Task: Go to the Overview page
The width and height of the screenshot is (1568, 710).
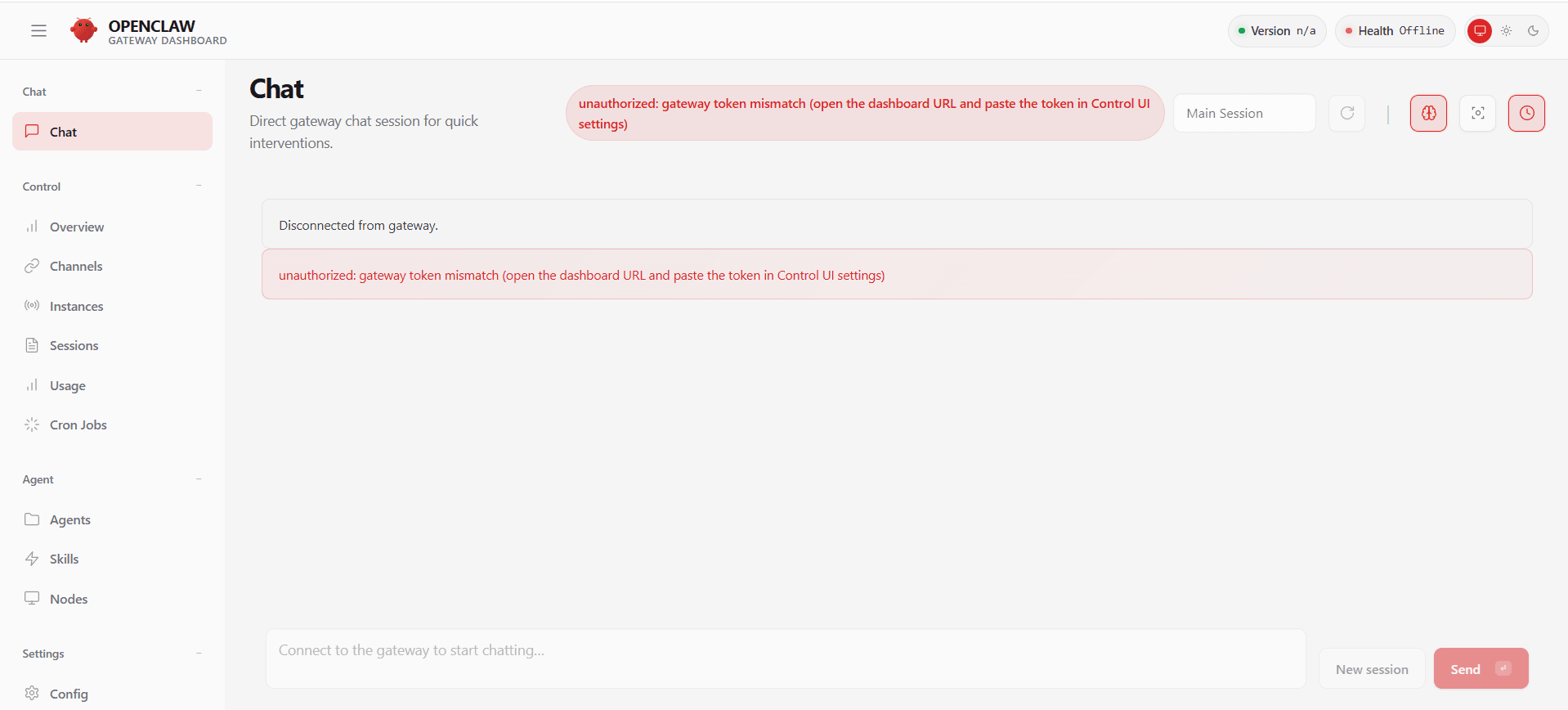Action: (x=76, y=227)
